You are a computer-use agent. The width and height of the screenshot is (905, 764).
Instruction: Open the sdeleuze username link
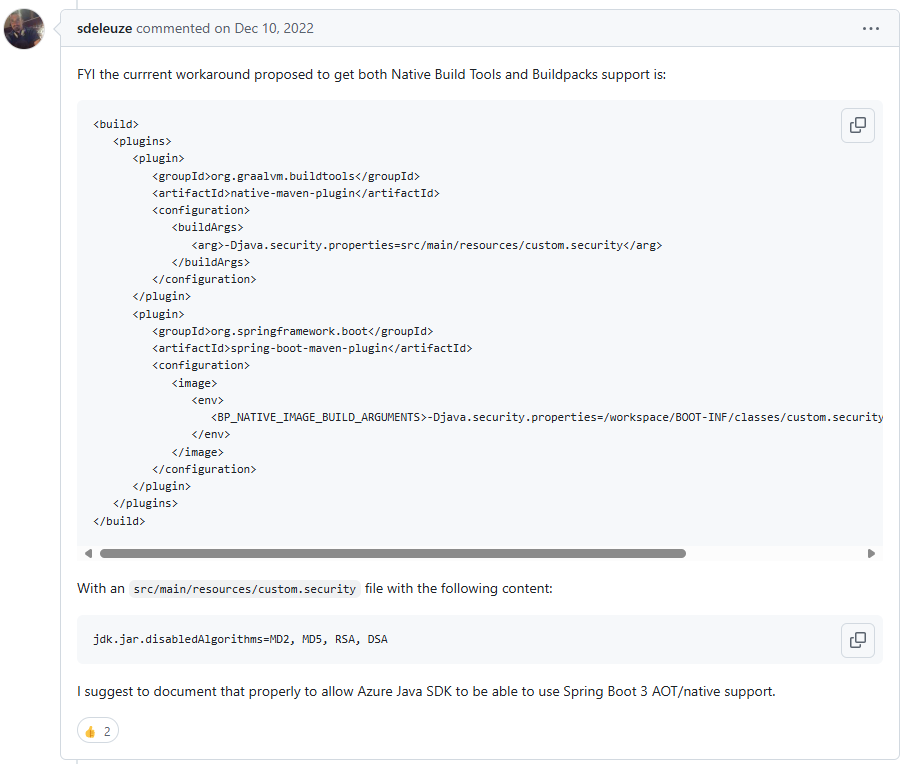[x=104, y=28]
